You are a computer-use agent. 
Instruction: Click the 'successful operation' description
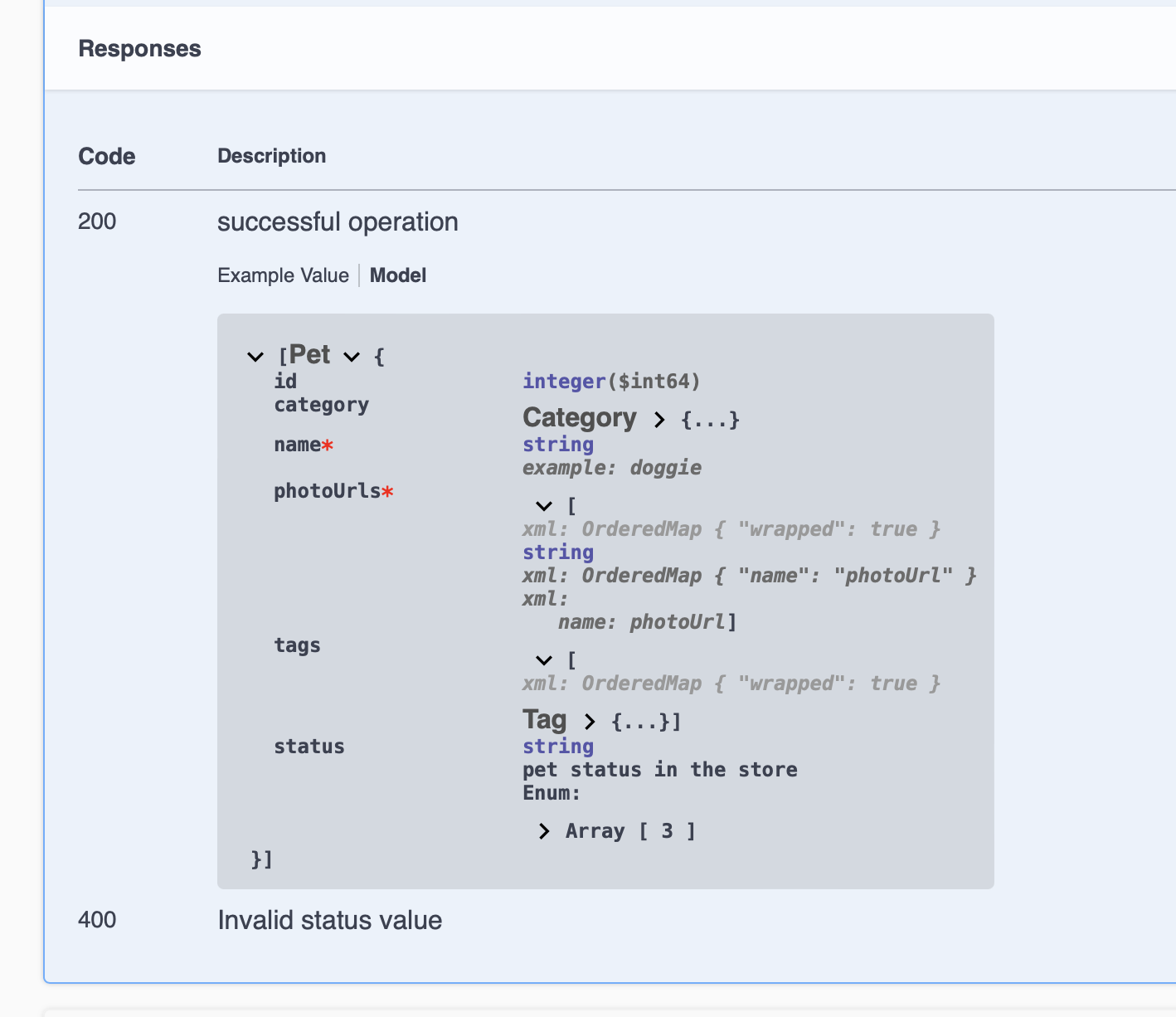coord(338,222)
